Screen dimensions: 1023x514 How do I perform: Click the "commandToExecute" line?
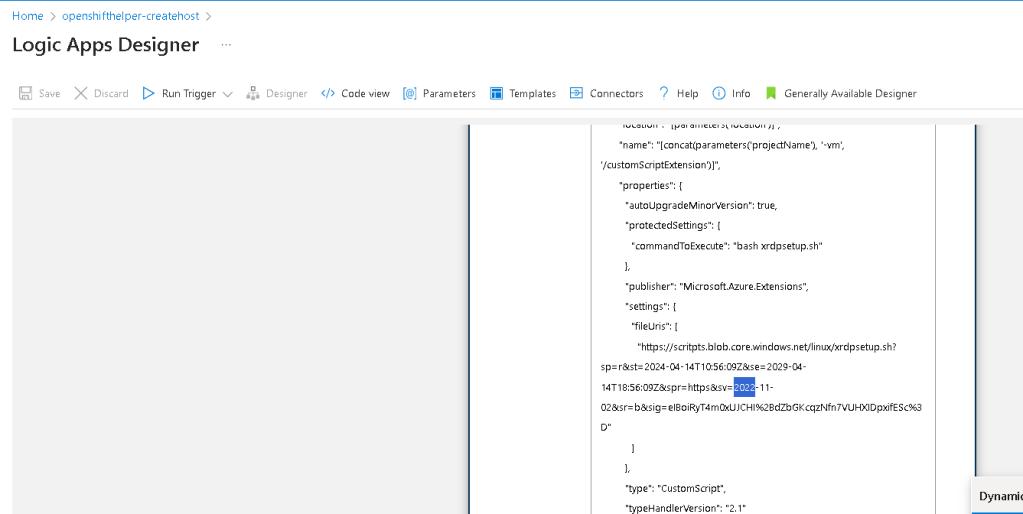tap(727, 246)
